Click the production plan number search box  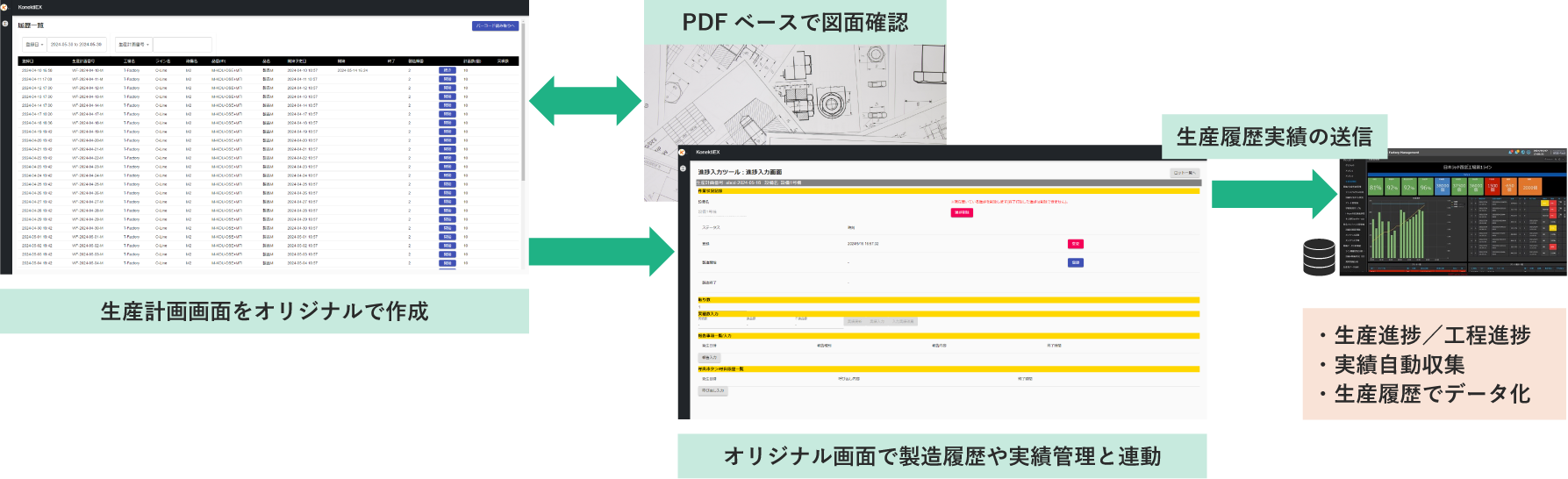[x=183, y=45]
